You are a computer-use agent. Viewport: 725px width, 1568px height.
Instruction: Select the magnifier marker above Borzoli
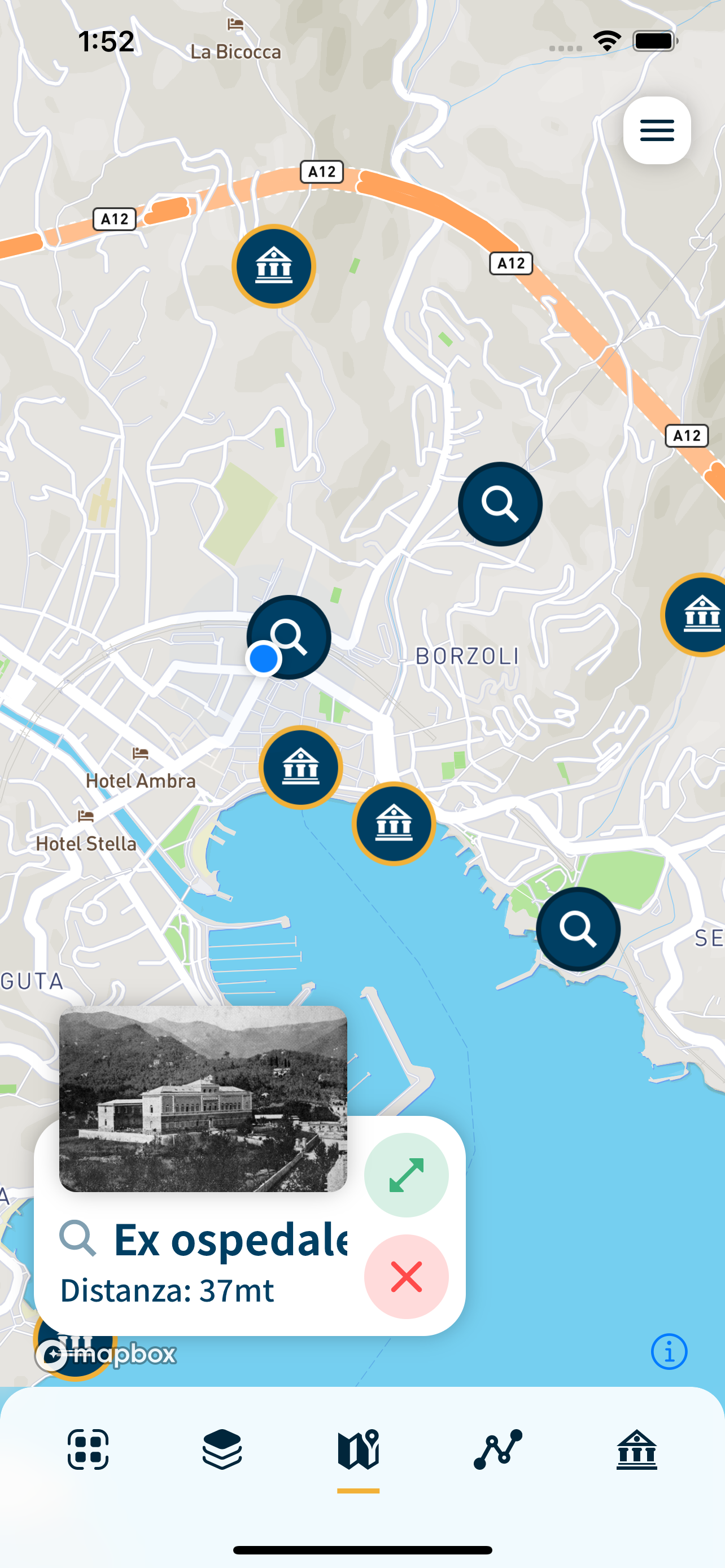tap(500, 504)
